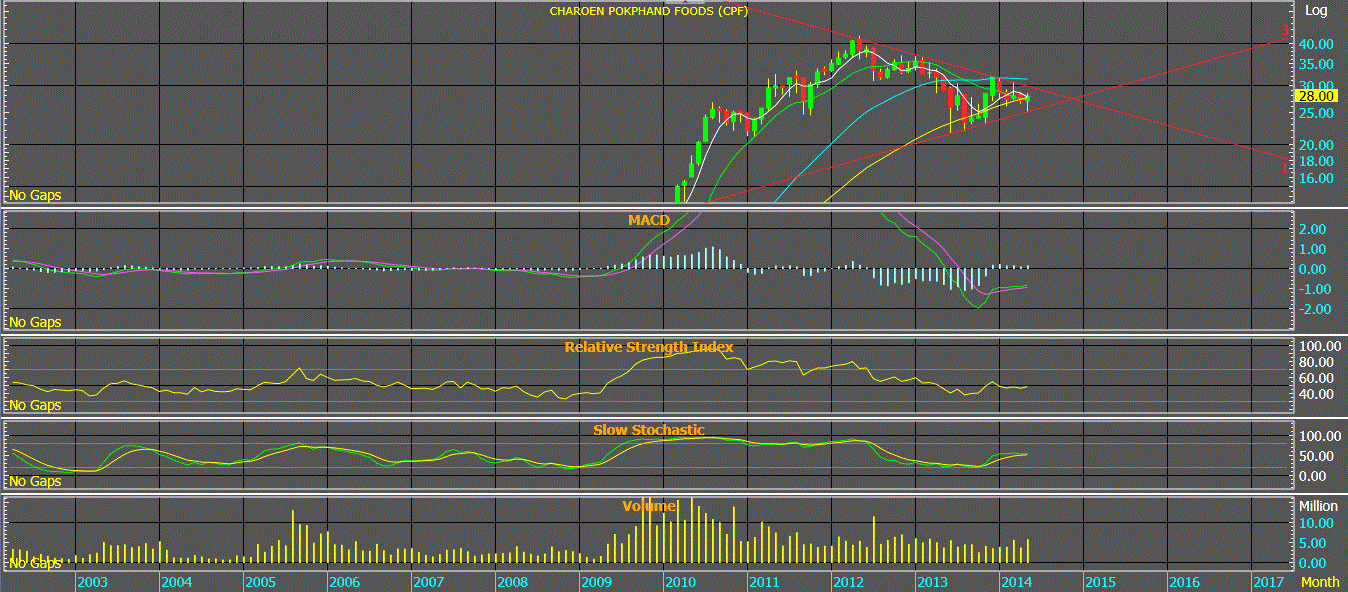Select the 50.00 Slow Stochastic axis value

[x=1316, y=456]
